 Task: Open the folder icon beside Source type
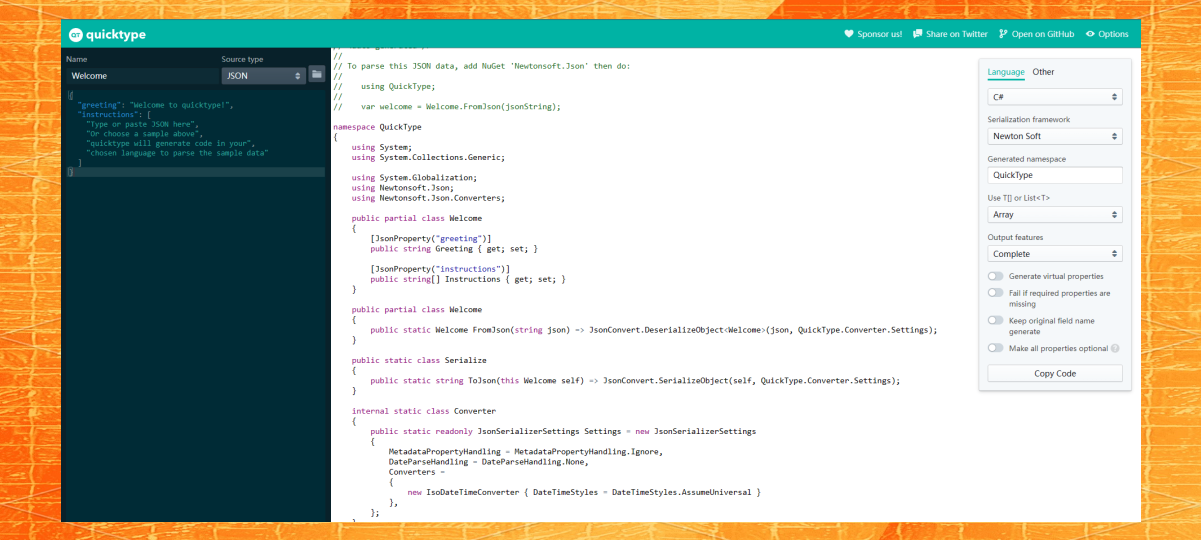(x=317, y=74)
